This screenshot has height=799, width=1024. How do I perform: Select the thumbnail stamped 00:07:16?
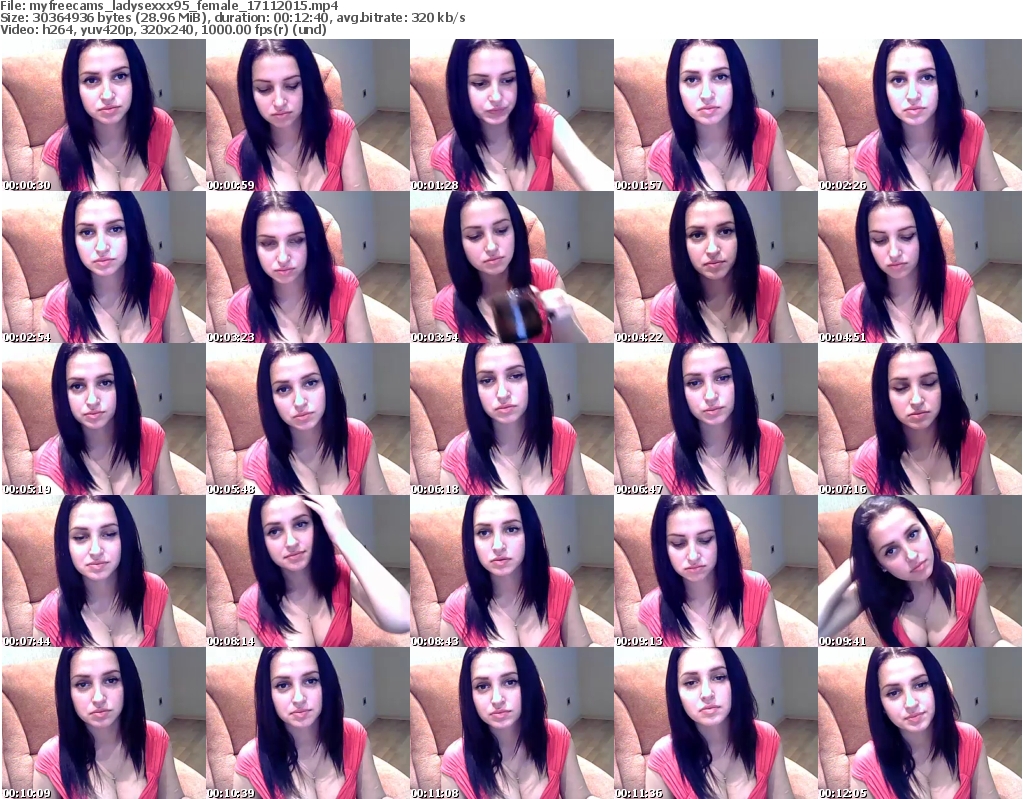pyautogui.click(x=920, y=419)
